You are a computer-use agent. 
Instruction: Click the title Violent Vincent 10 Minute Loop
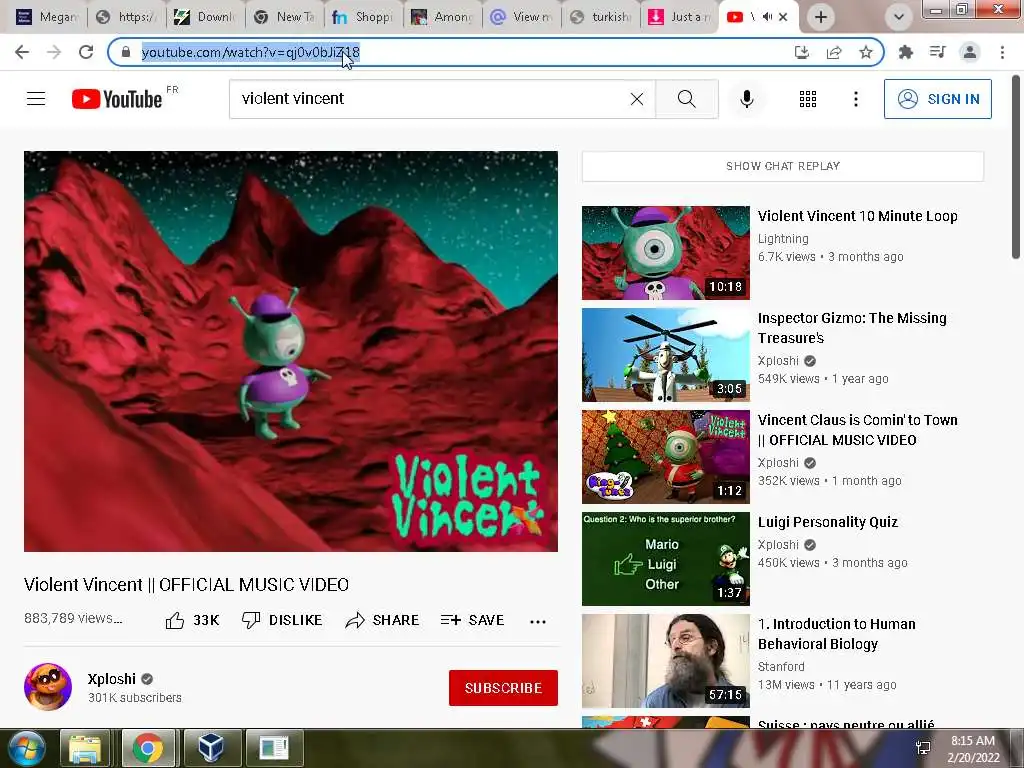pyautogui.click(x=857, y=216)
